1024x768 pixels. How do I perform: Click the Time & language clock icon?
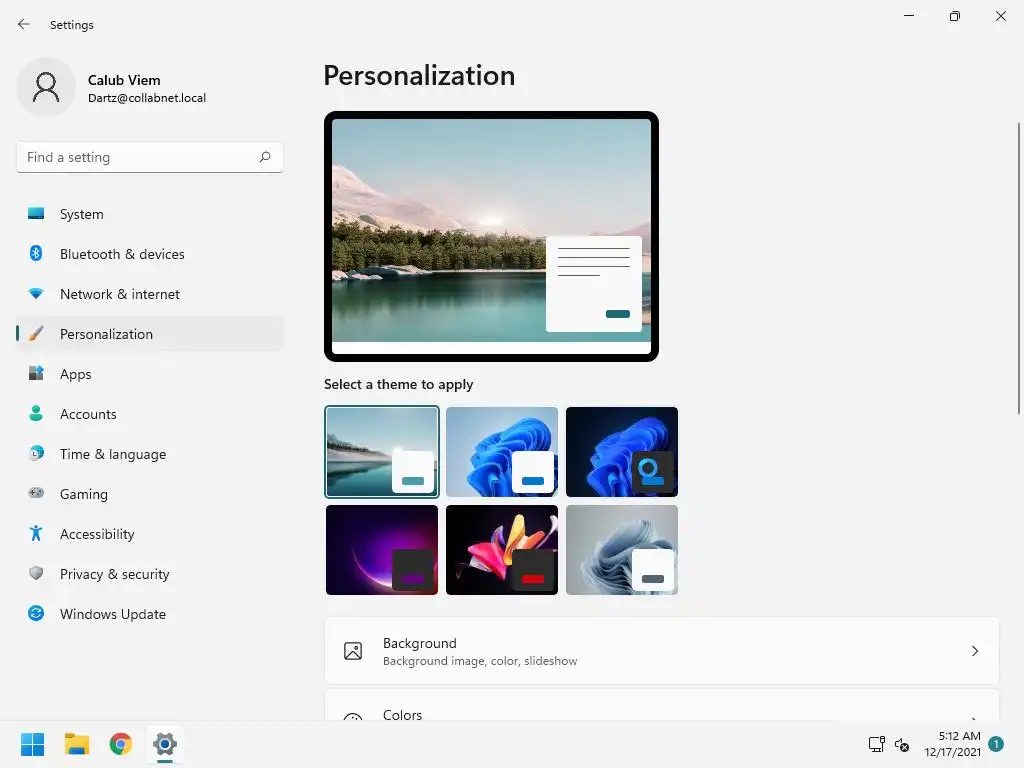point(36,453)
